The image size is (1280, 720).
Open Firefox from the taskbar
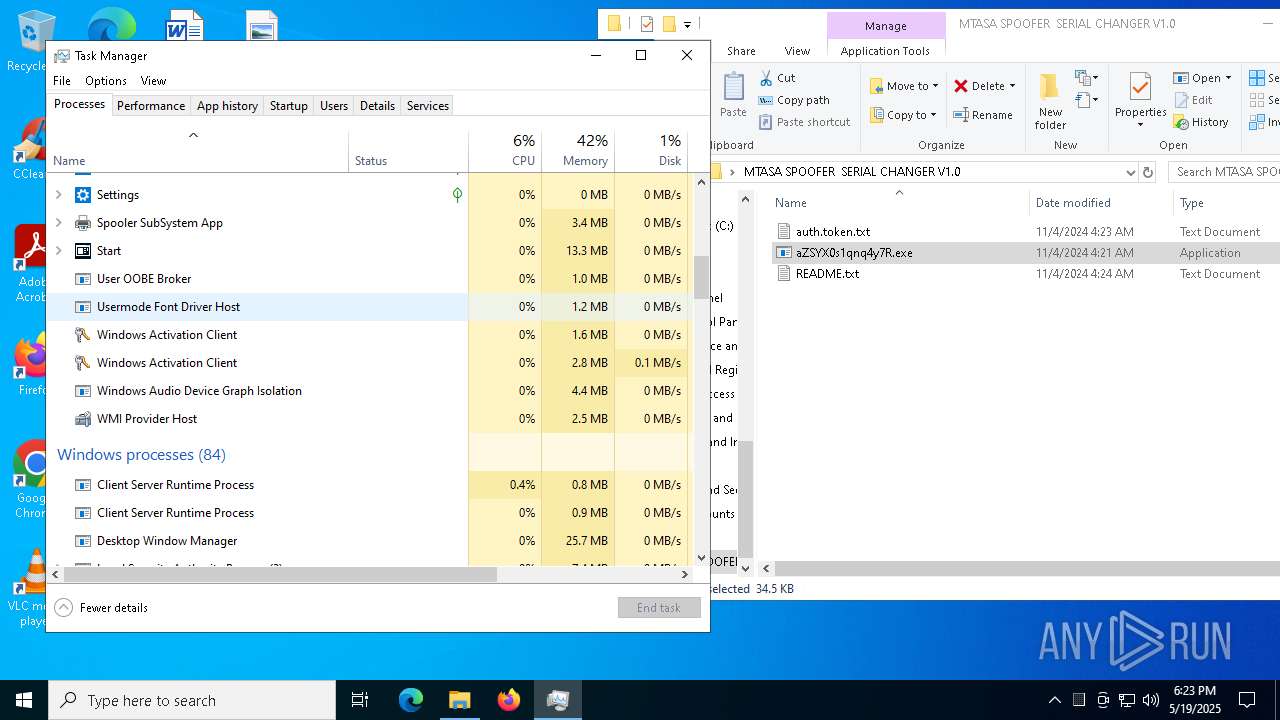pyautogui.click(x=508, y=700)
